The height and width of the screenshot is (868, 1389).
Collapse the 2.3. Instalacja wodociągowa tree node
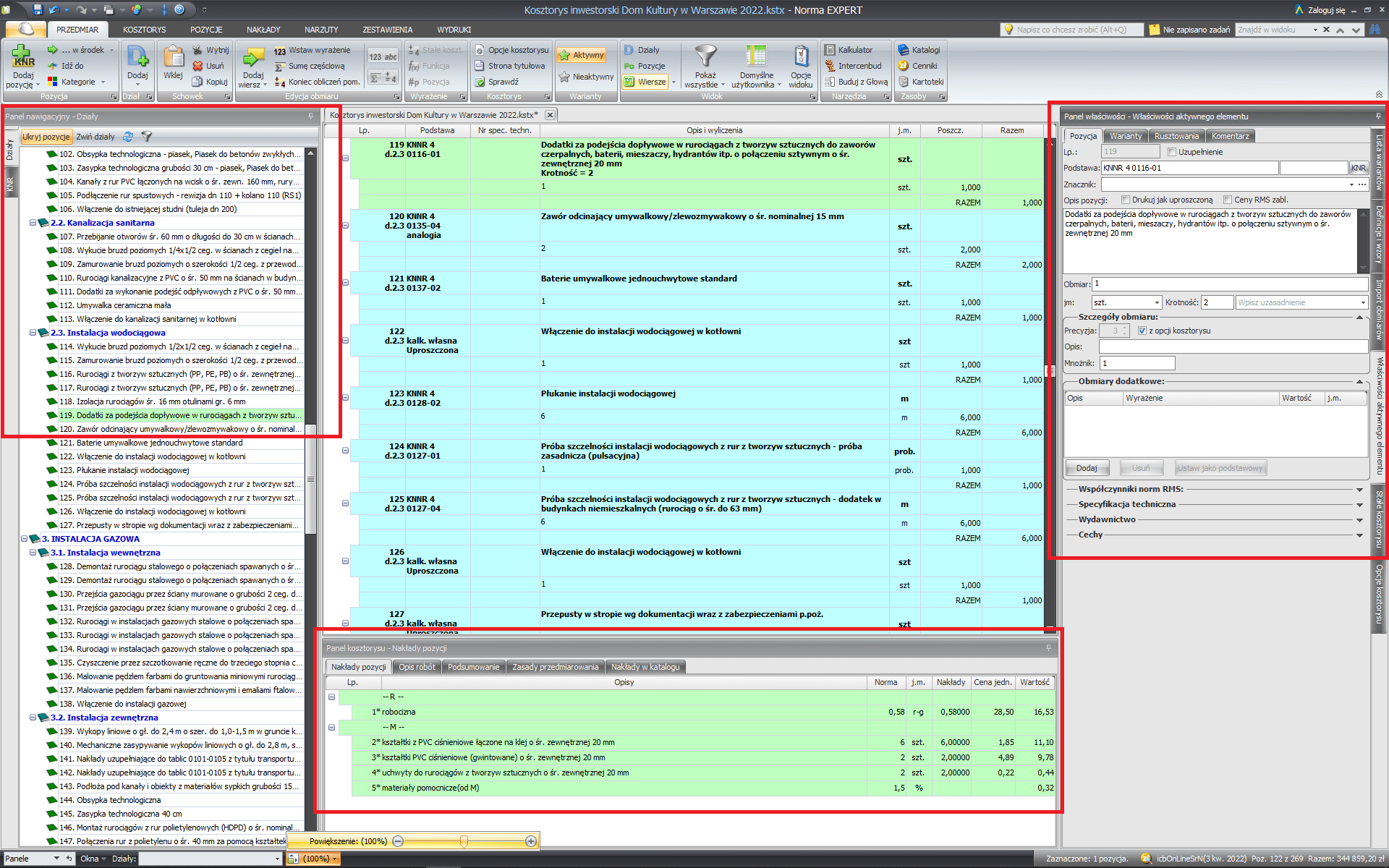pyautogui.click(x=33, y=333)
